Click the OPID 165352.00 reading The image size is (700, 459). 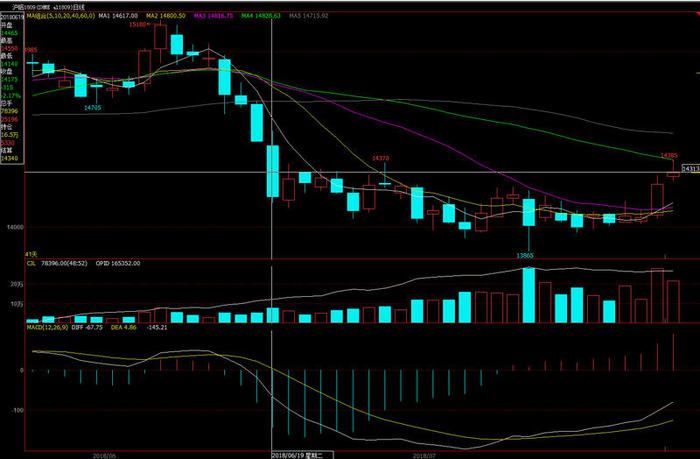(x=118, y=263)
